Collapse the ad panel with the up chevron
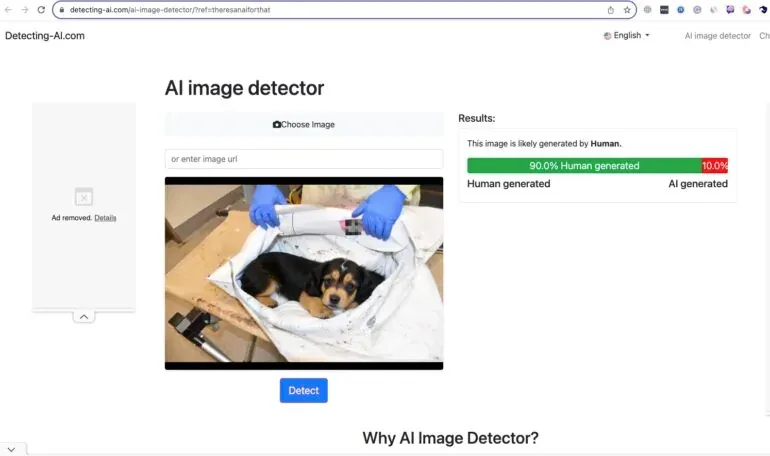 (x=84, y=317)
